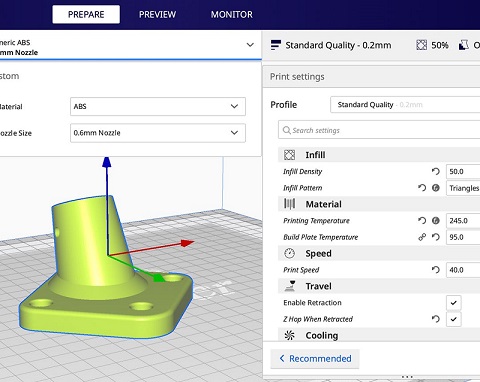Open the Infill Pattern Triangles dropdown
Image resolution: width=480 pixels, height=382 pixels.
pos(463,188)
